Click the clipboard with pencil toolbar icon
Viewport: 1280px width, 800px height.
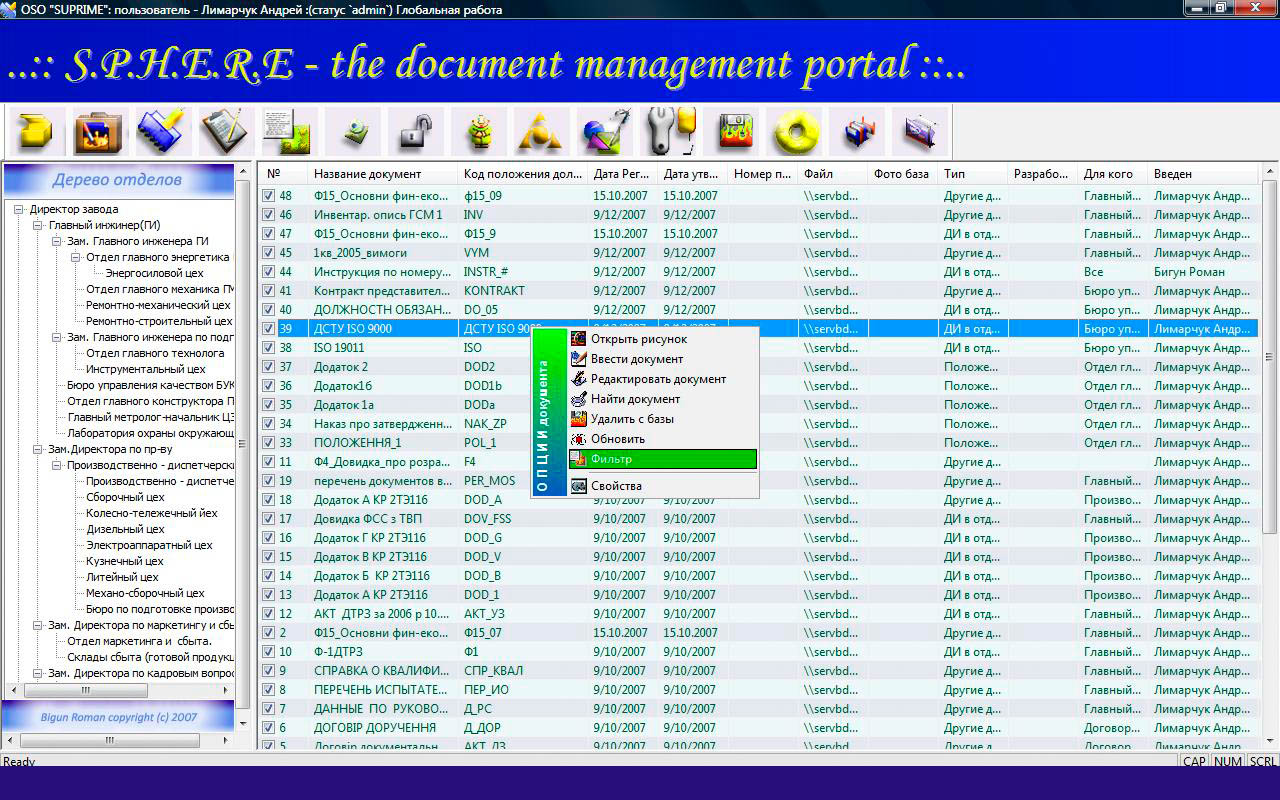[x=224, y=131]
